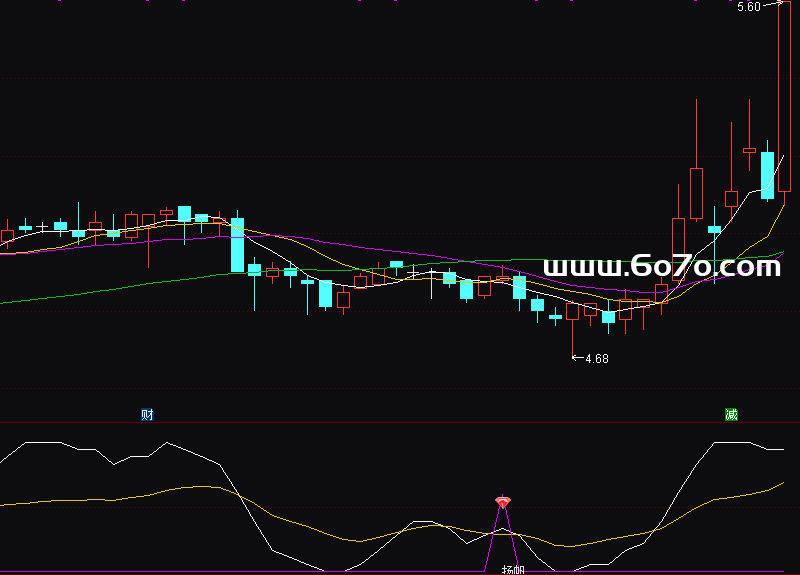Select the red candlestick at the 4.68 low
Image resolution: width=800 pixels, height=575 pixels.
[573, 312]
